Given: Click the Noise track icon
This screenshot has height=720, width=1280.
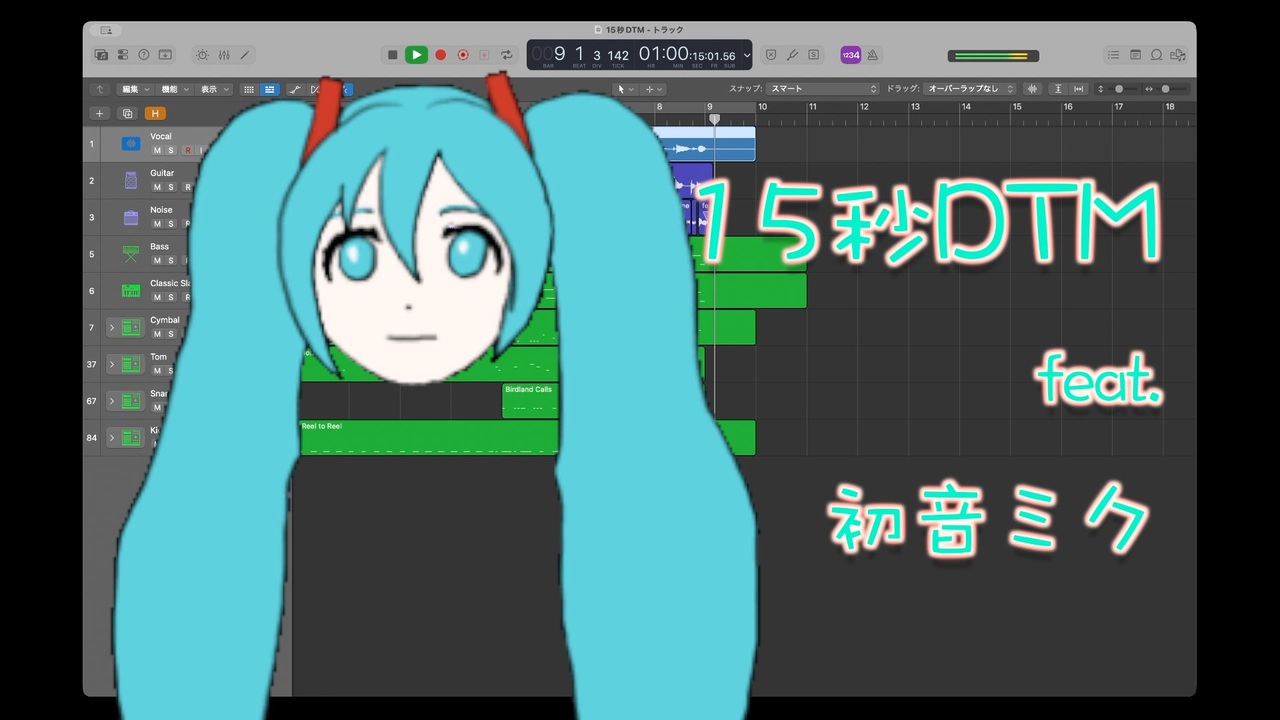Looking at the screenshot, I should pyautogui.click(x=131, y=217).
